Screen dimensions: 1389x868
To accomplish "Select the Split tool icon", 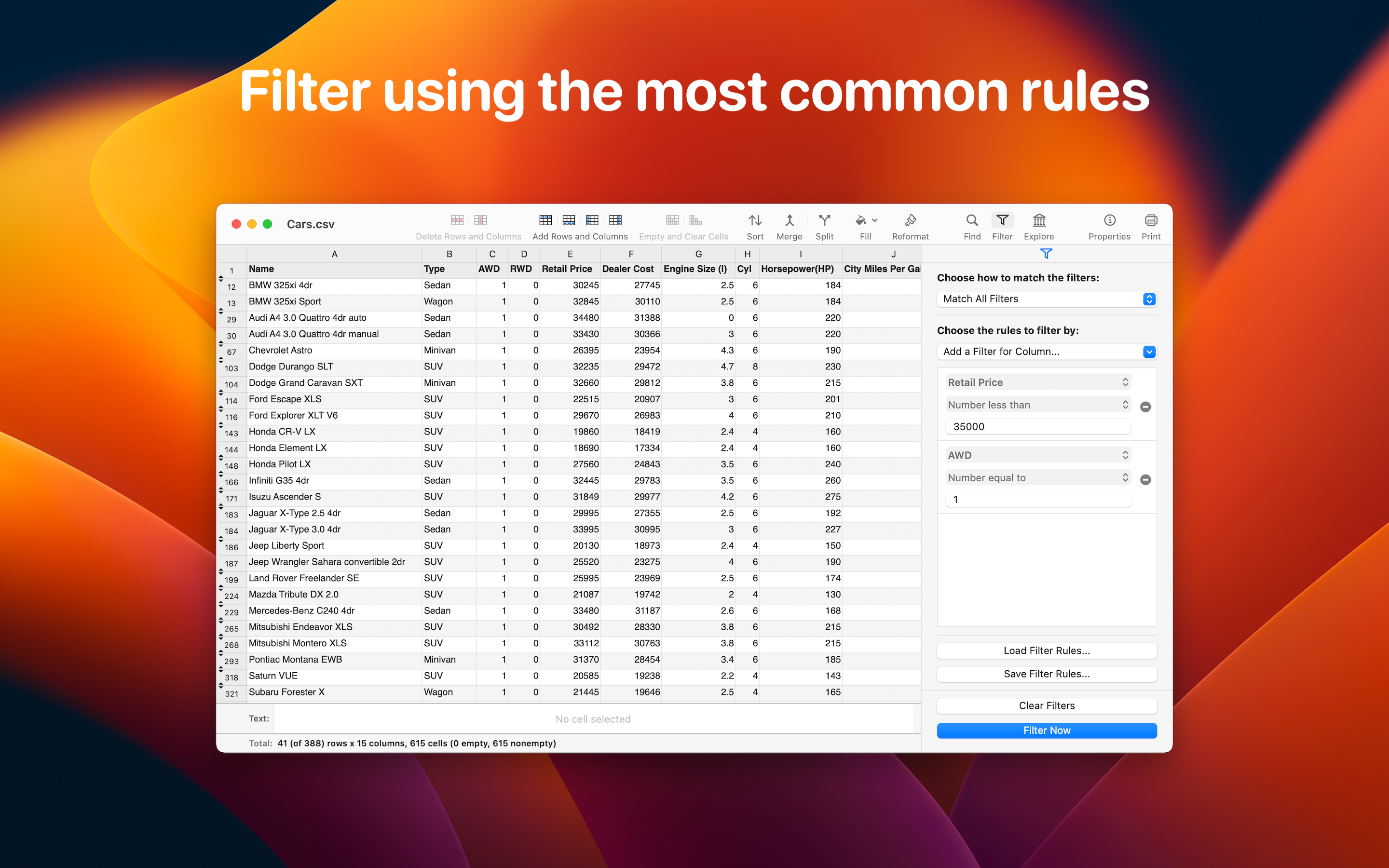I will [x=824, y=221].
